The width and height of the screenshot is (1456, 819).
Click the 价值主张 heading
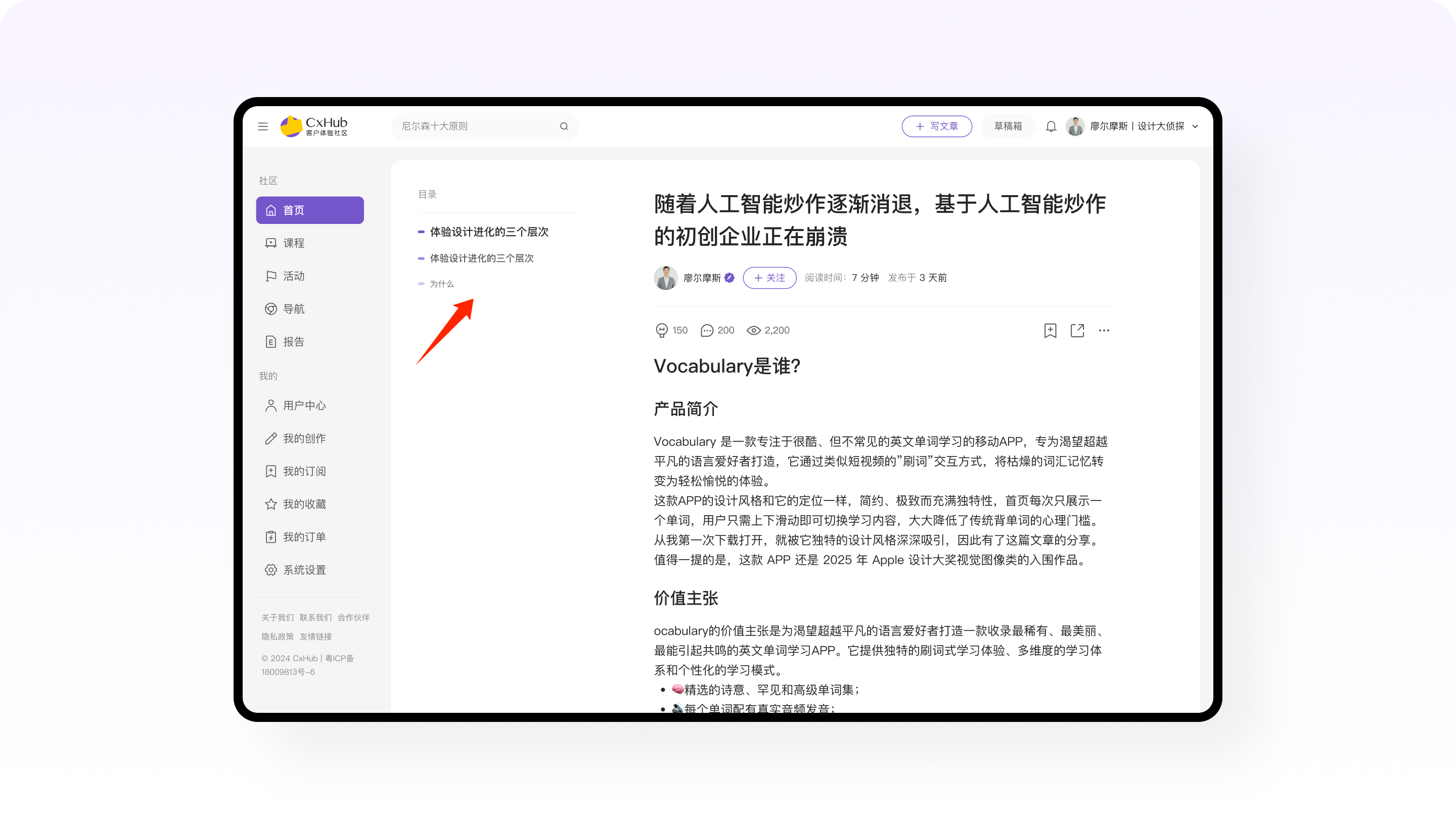point(686,598)
